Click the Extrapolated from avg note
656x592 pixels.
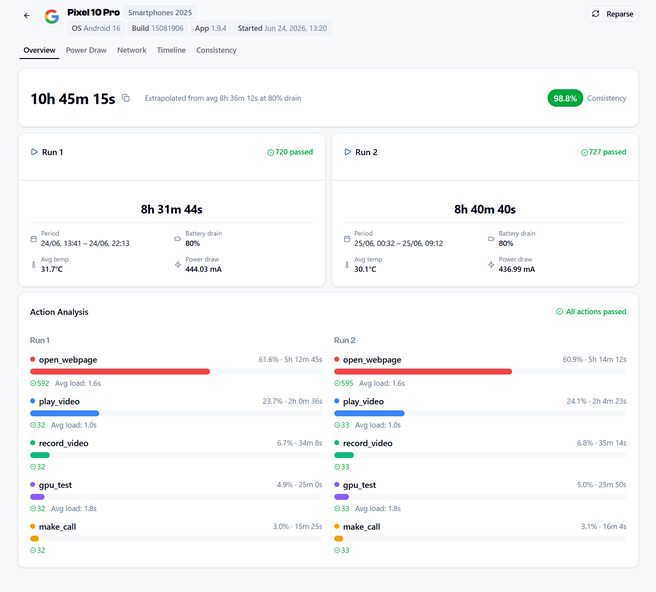(x=223, y=98)
